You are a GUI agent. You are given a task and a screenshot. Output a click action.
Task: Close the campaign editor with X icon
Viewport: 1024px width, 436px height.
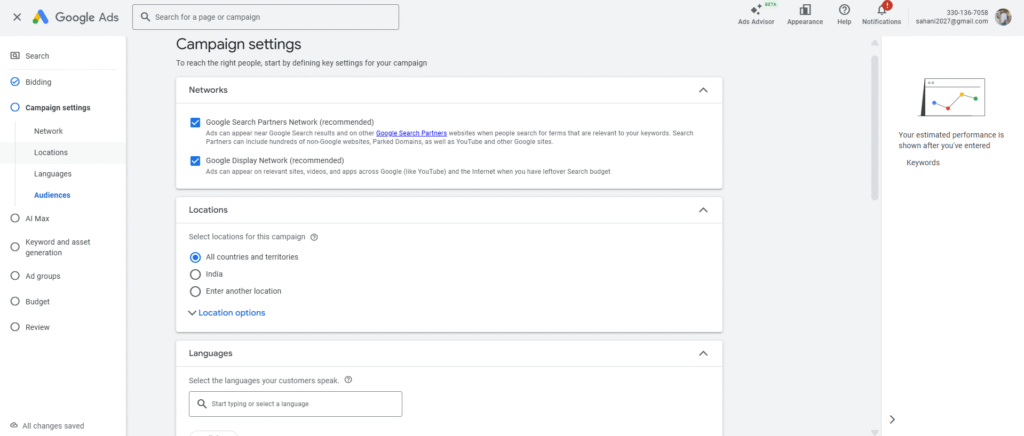tap(17, 17)
